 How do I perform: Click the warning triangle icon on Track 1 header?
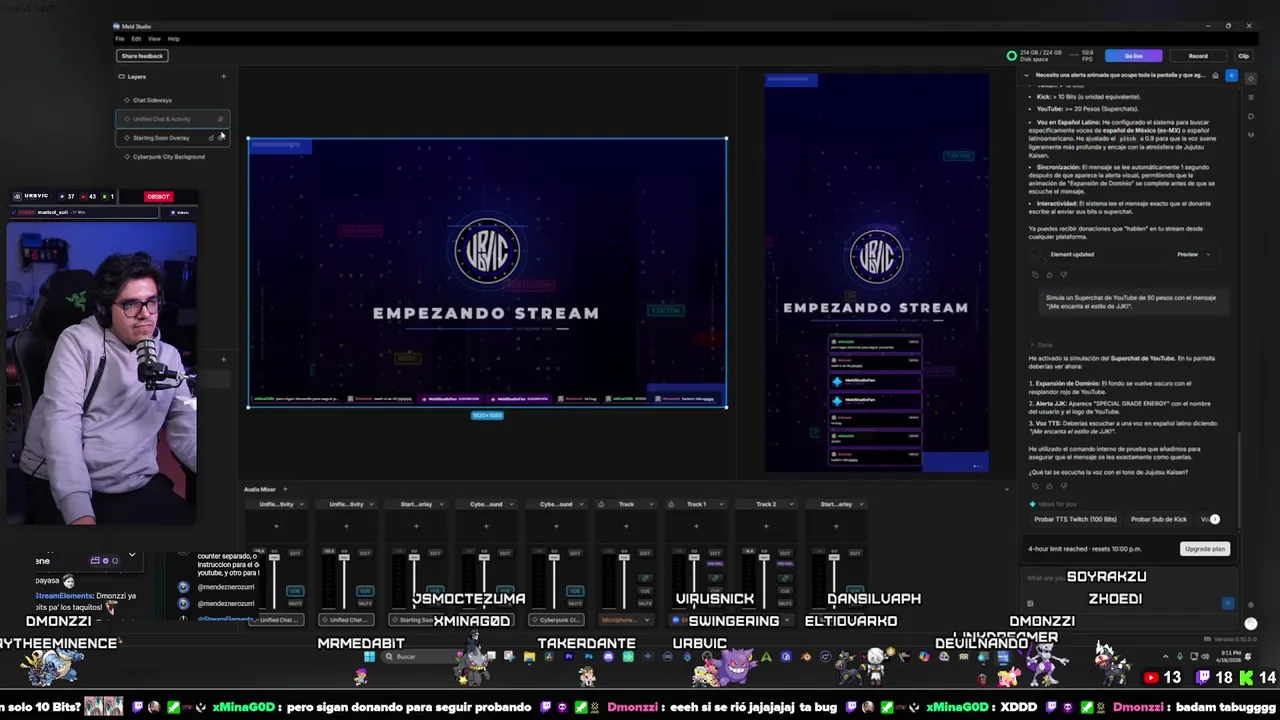671,504
